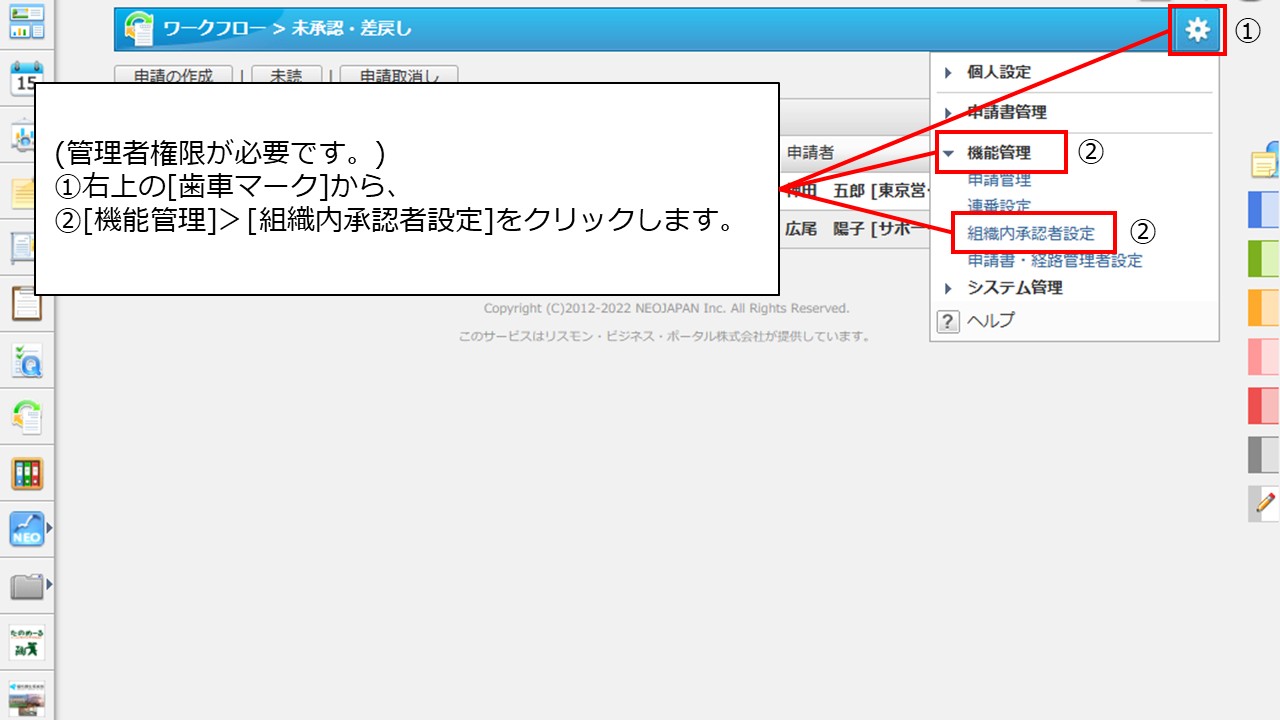Open the calendar icon showing 15
This screenshot has width=1280, height=720.
(x=26, y=77)
